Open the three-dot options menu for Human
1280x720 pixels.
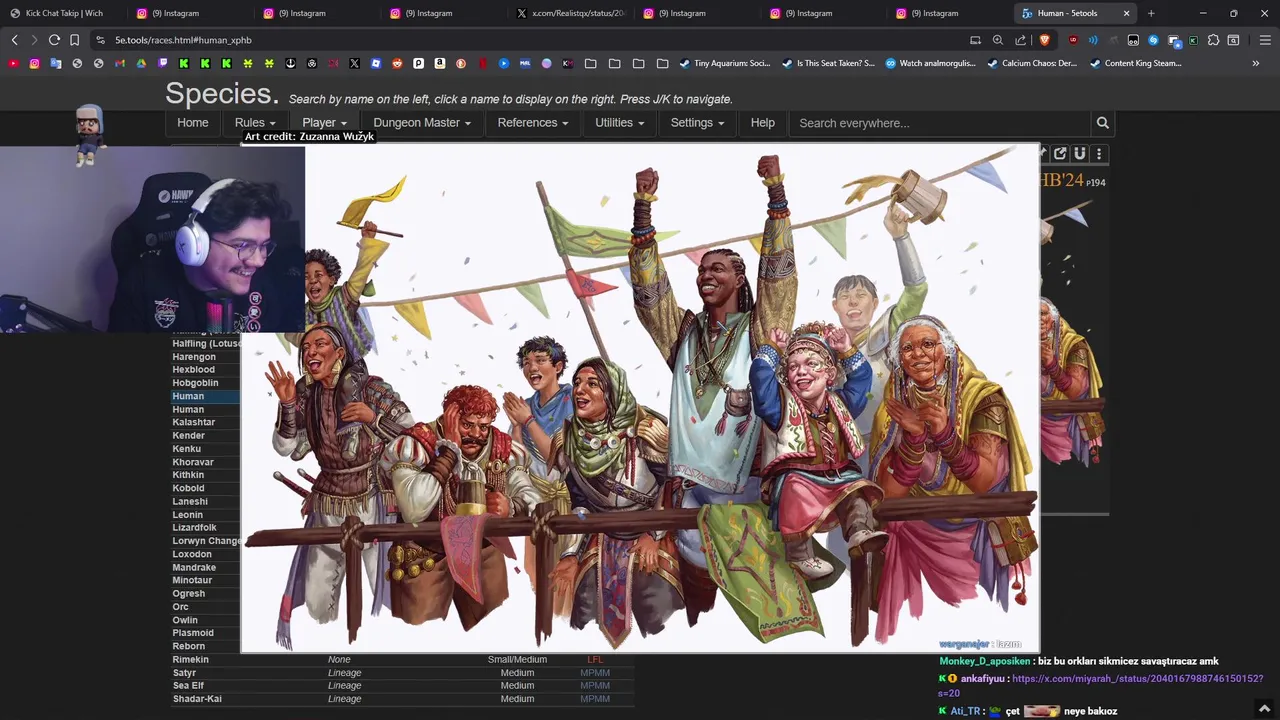click(1099, 153)
